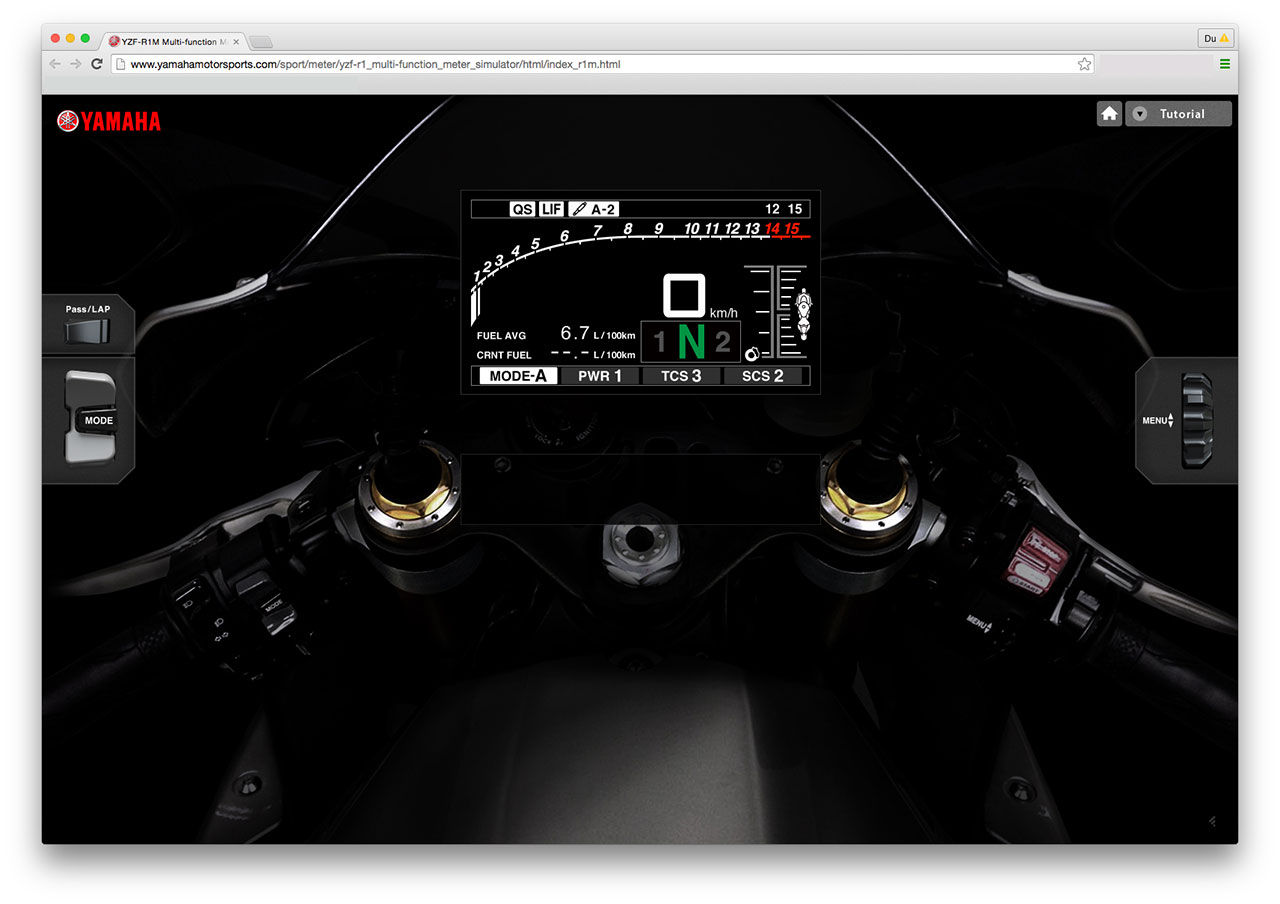Open the Du profile button
The height and width of the screenshot is (904, 1280).
click(1215, 39)
